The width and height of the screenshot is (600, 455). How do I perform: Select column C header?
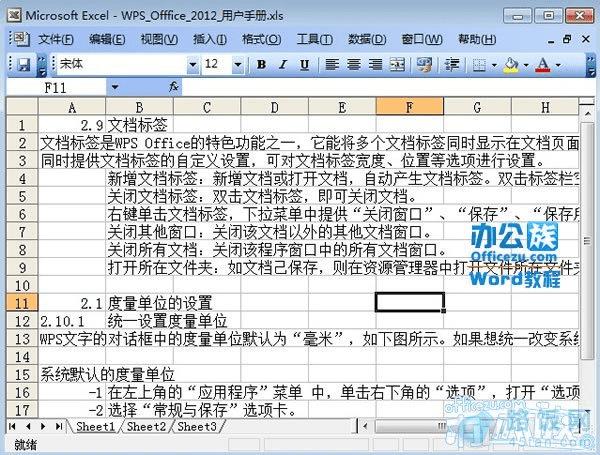click(207, 107)
